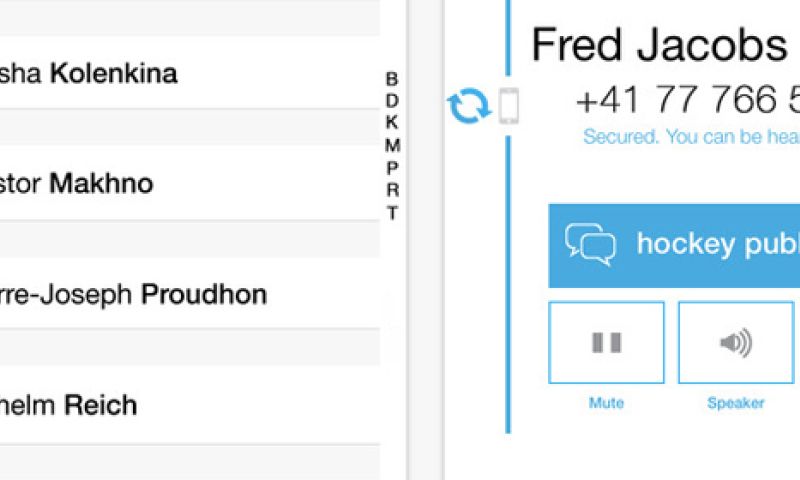Click the gray phone device icon
800x480 pixels.
click(509, 106)
